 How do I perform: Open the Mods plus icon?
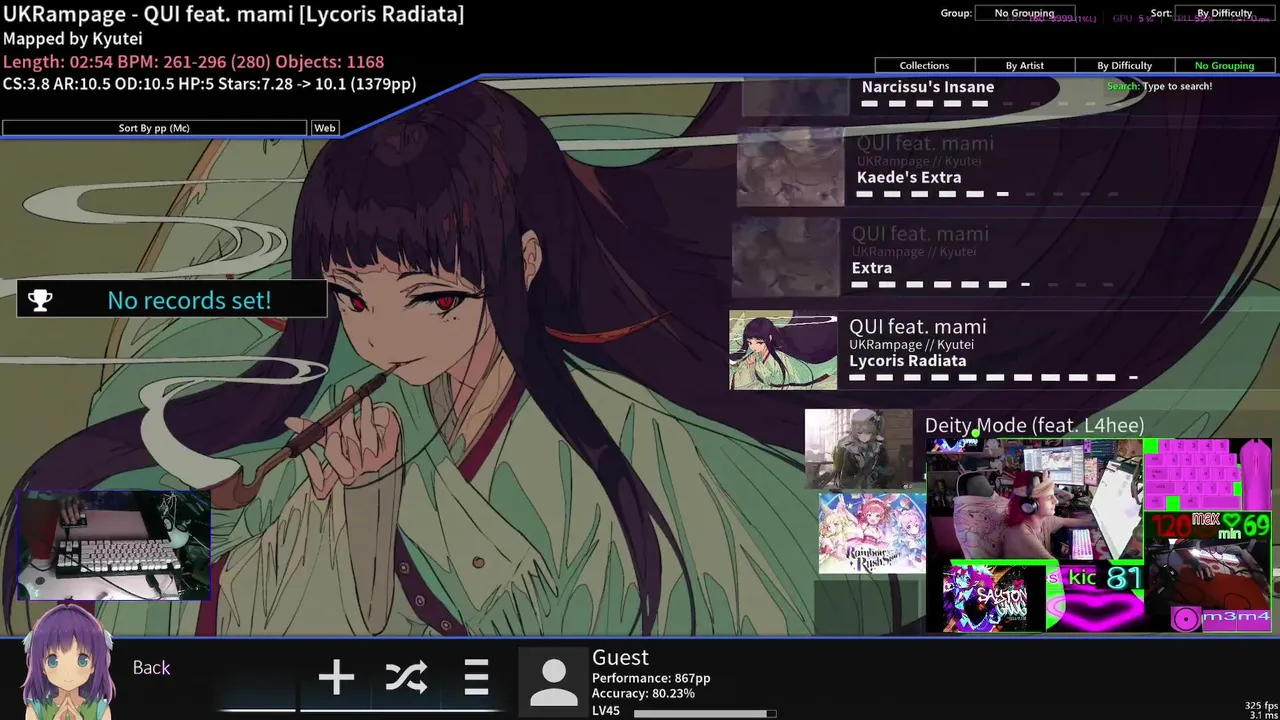pyautogui.click(x=336, y=678)
